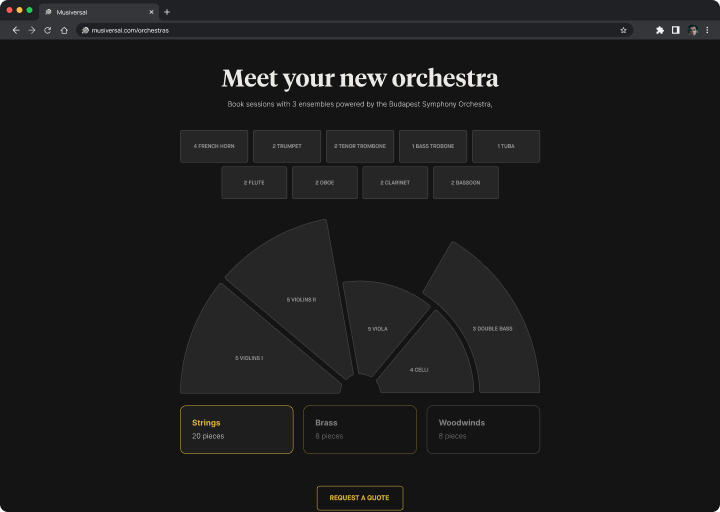The image size is (720, 512).
Task: Open the user profile avatar
Action: tap(693, 30)
